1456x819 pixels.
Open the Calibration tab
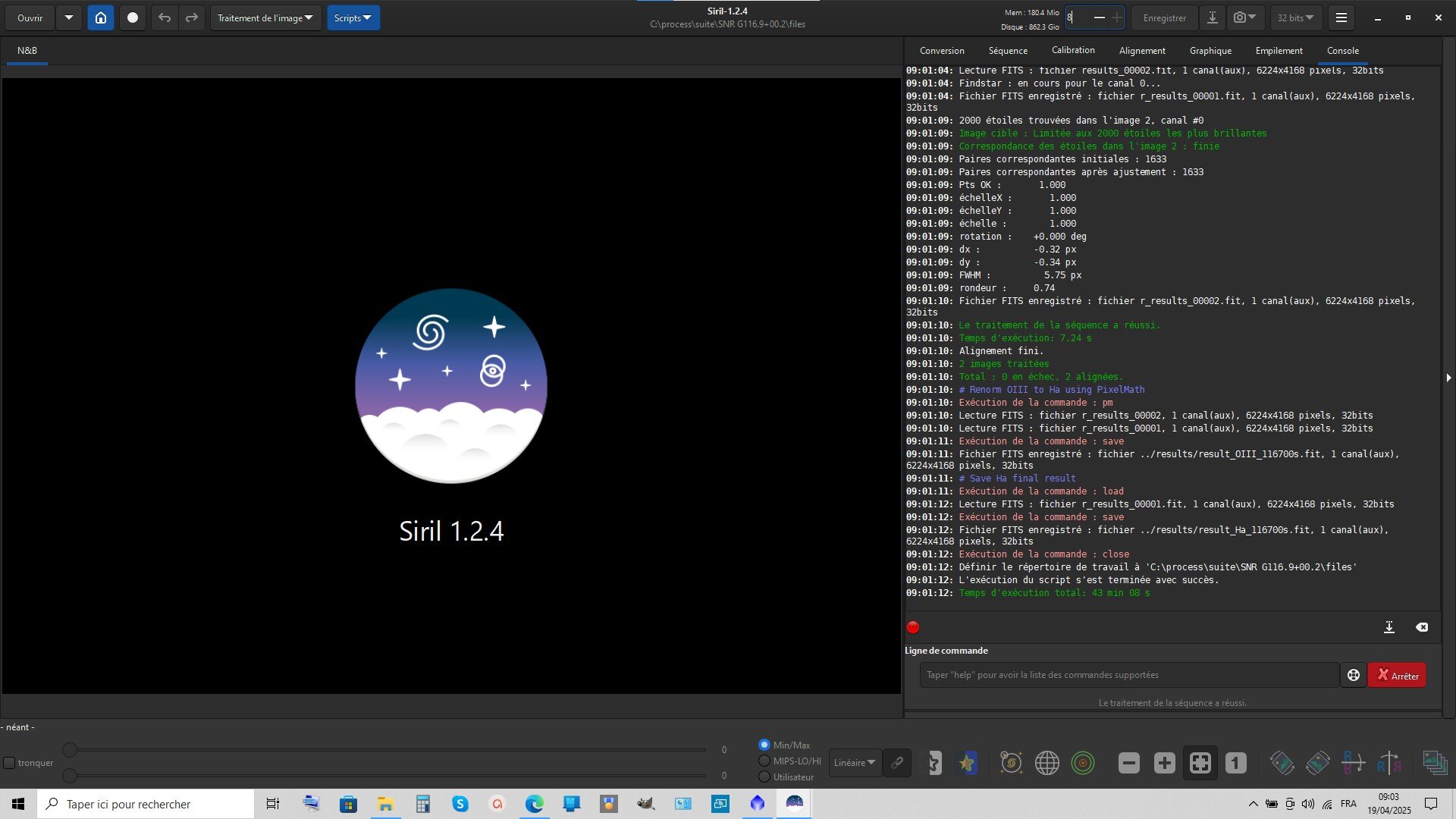click(1072, 50)
